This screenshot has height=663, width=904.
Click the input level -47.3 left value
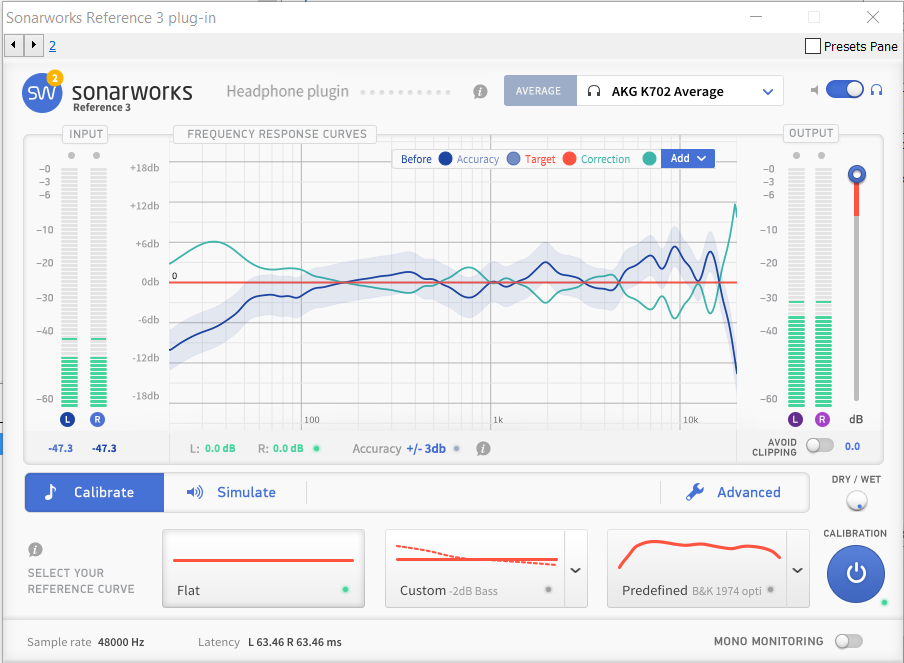tap(61, 449)
